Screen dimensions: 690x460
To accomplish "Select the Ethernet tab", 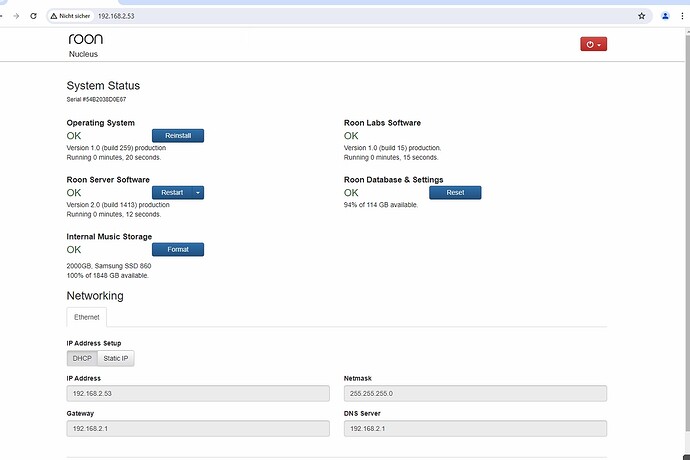I will (87, 317).
